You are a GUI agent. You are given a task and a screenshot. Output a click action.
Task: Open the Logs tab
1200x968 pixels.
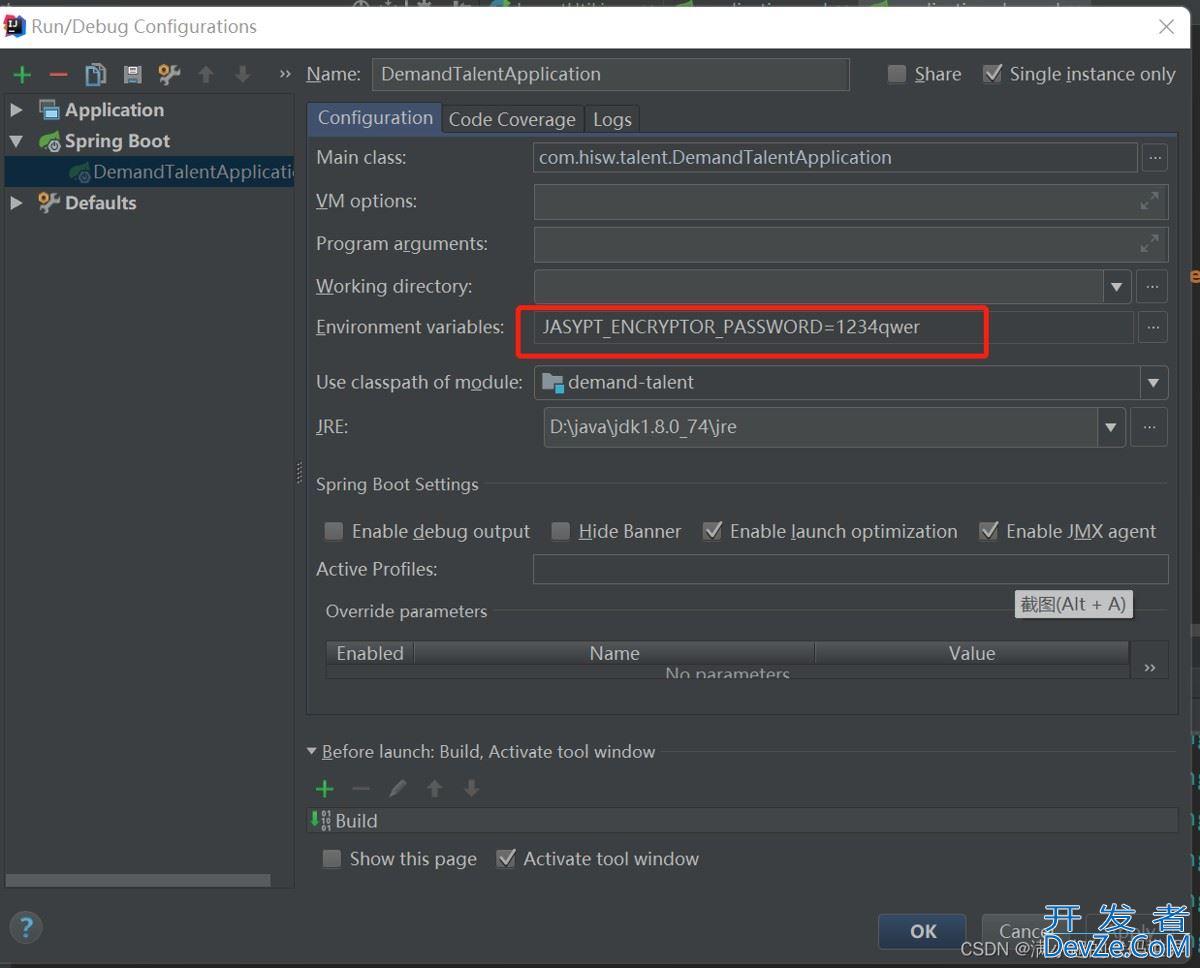click(x=612, y=119)
